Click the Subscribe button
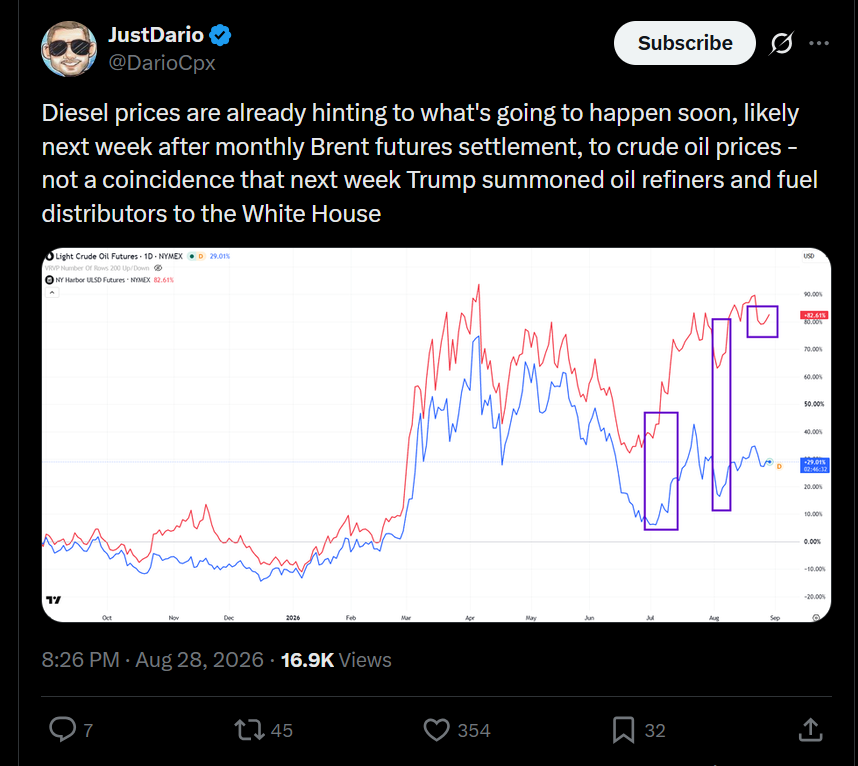 click(x=685, y=43)
